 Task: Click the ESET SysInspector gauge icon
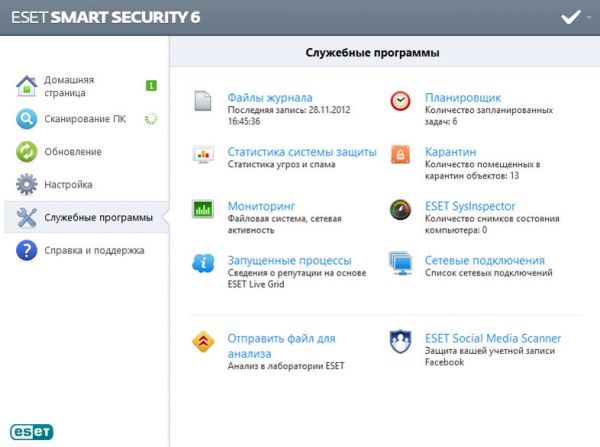click(400, 209)
